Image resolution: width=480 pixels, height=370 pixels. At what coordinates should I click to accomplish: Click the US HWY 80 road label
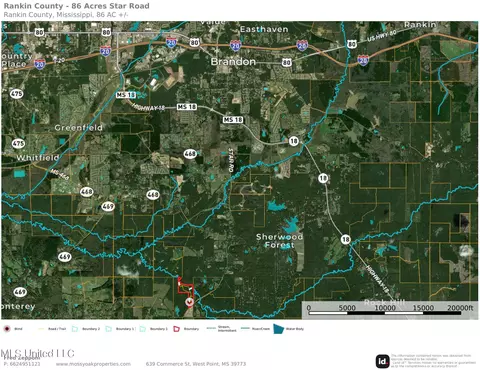point(382,36)
